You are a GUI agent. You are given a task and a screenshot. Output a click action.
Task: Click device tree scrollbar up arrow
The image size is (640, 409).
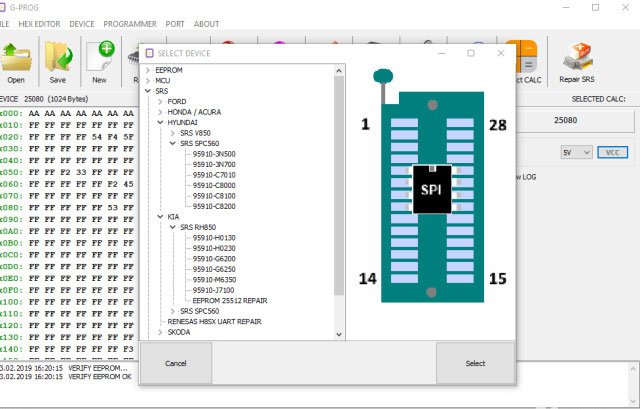(339, 71)
